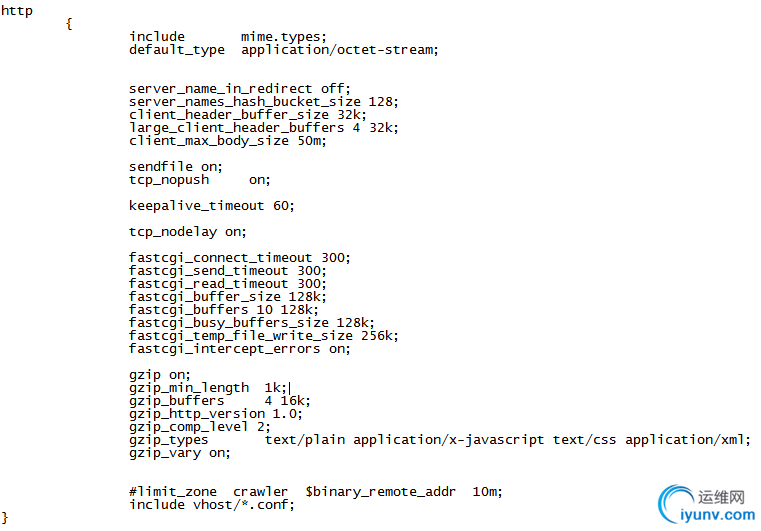The height and width of the screenshot is (531, 761).
Task: Click the gzip_types text/plain line
Action: 438,439
